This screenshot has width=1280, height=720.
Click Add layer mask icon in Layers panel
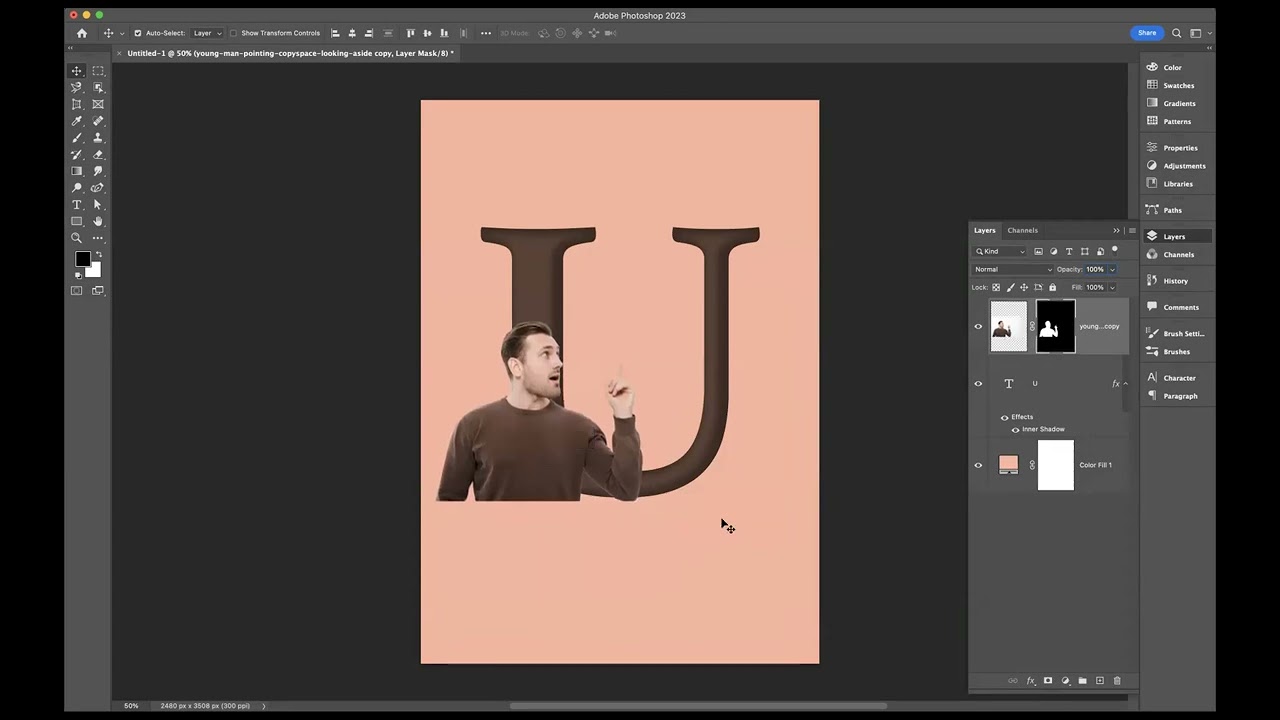pos(1048,681)
